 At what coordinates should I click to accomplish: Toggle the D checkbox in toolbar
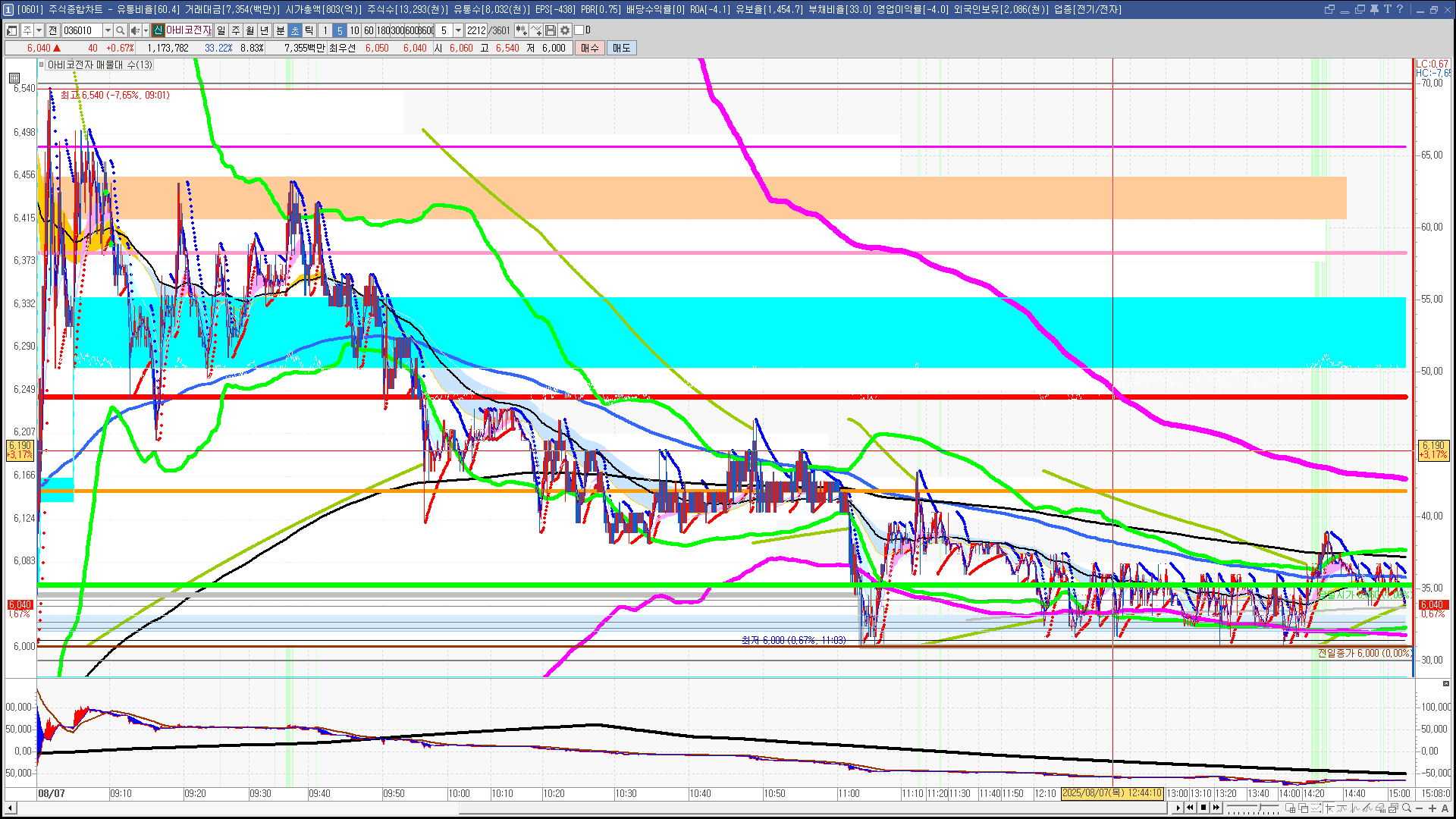click(579, 30)
